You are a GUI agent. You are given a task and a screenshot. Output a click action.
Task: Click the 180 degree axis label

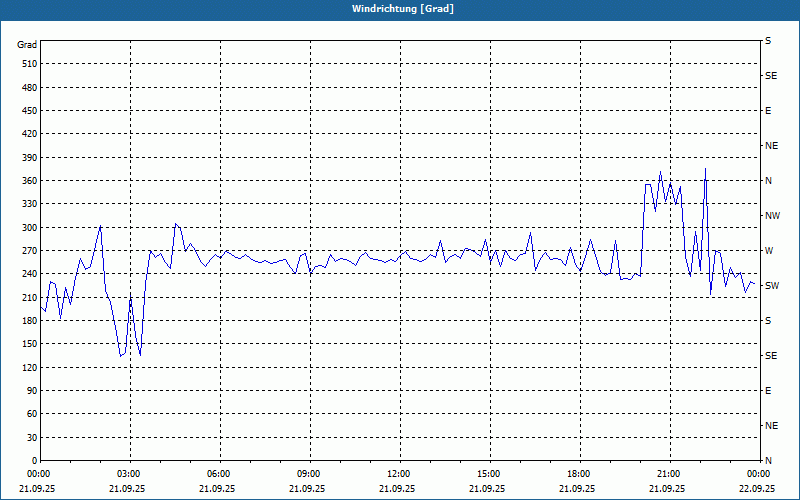tap(30, 320)
